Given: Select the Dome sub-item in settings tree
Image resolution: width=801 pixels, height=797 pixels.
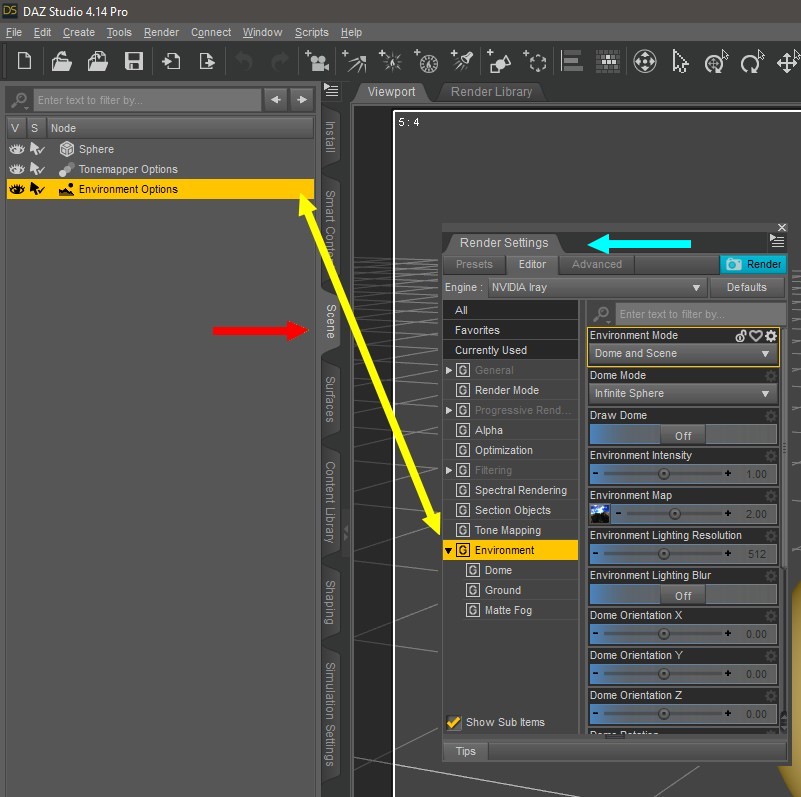Looking at the screenshot, I should point(498,570).
